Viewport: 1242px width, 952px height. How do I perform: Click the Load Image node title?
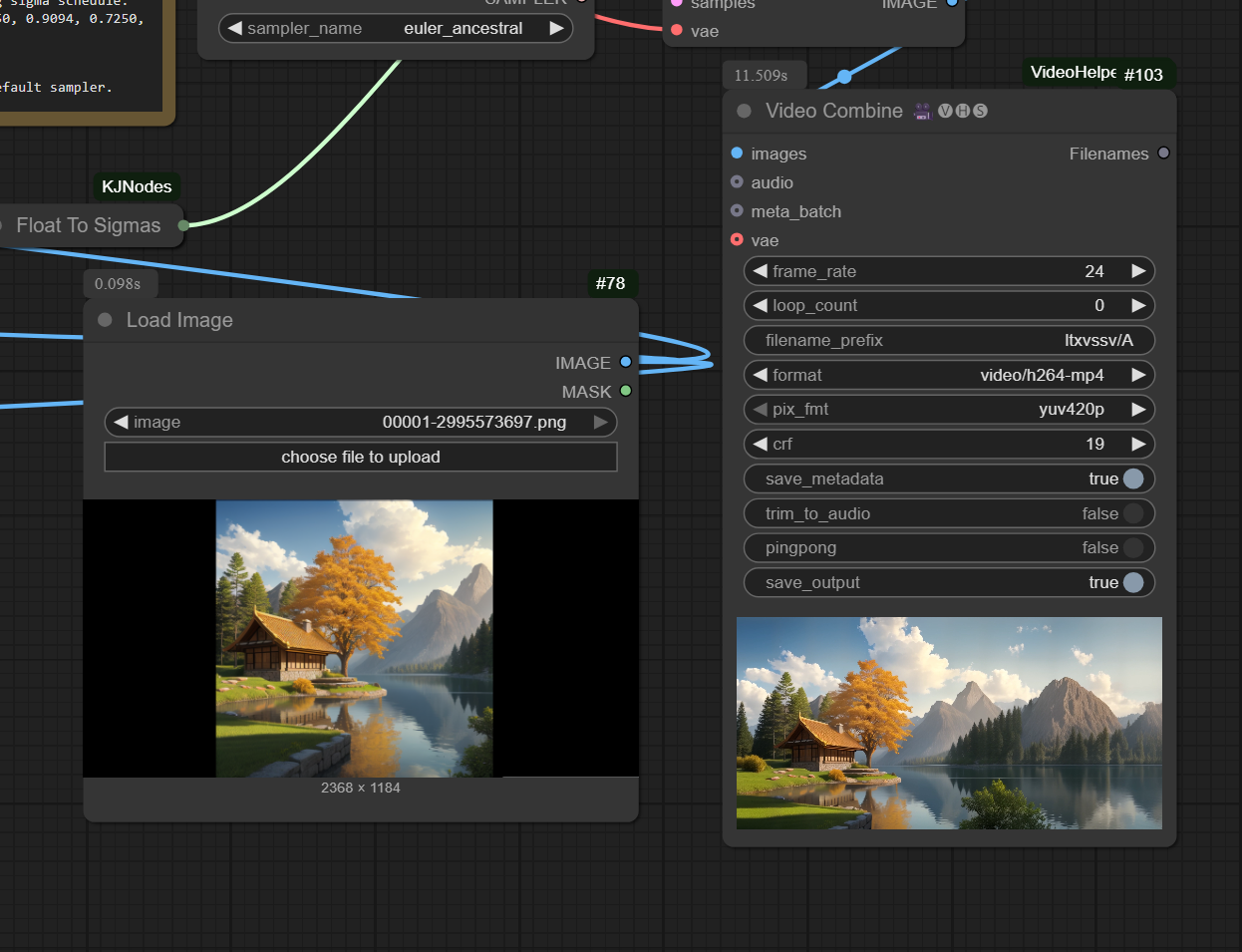click(x=179, y=320)
